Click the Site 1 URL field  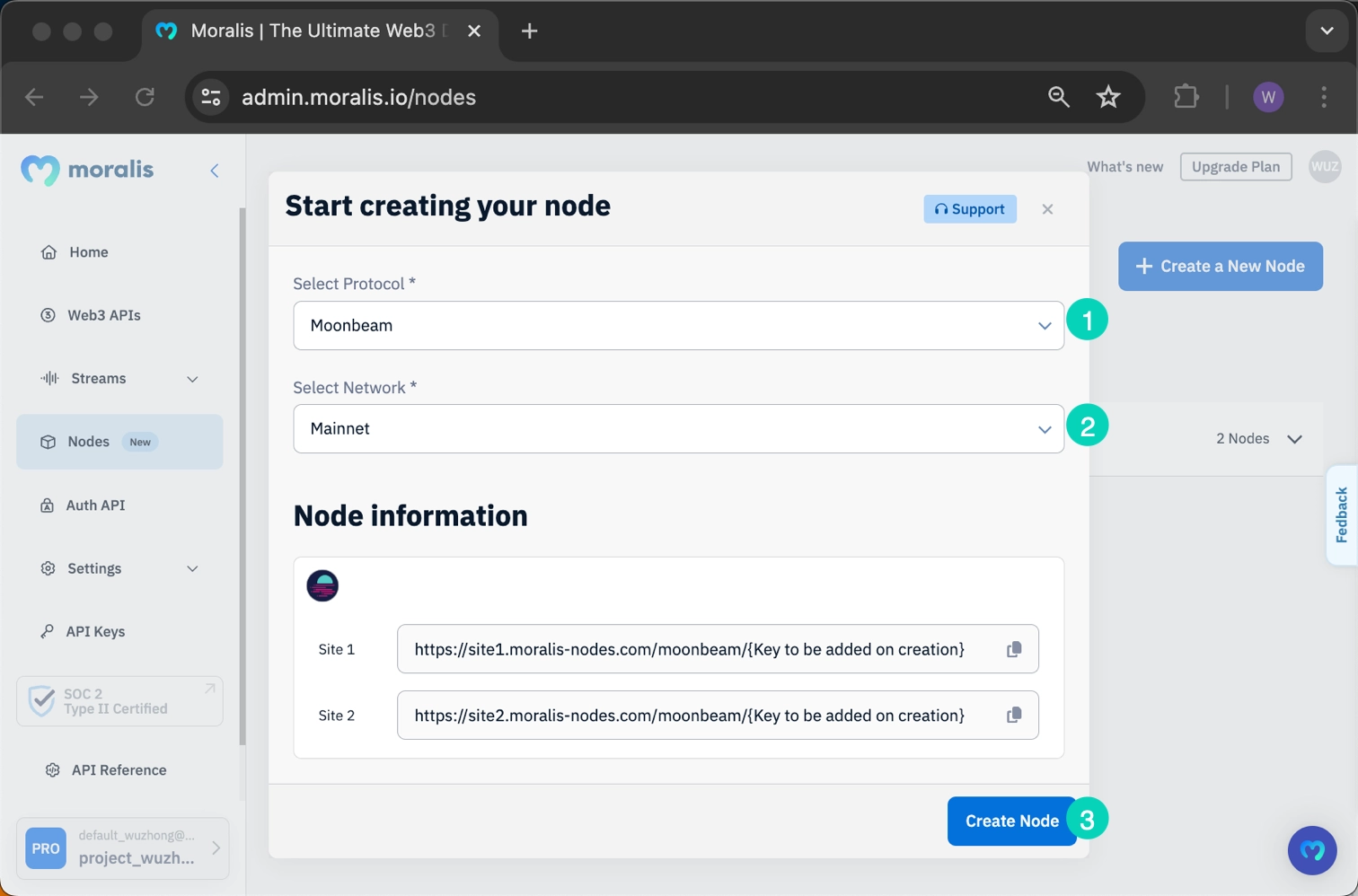point(718,649)
